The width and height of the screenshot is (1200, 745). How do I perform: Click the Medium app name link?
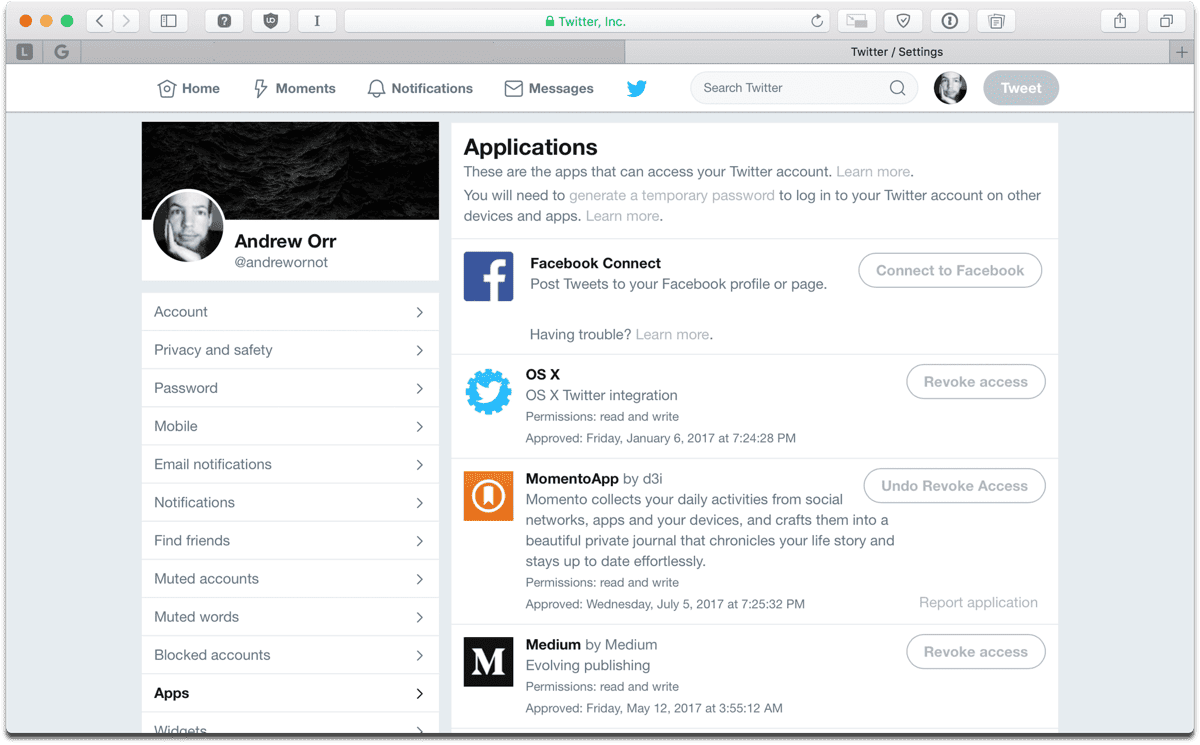click(x=553, y=645)
